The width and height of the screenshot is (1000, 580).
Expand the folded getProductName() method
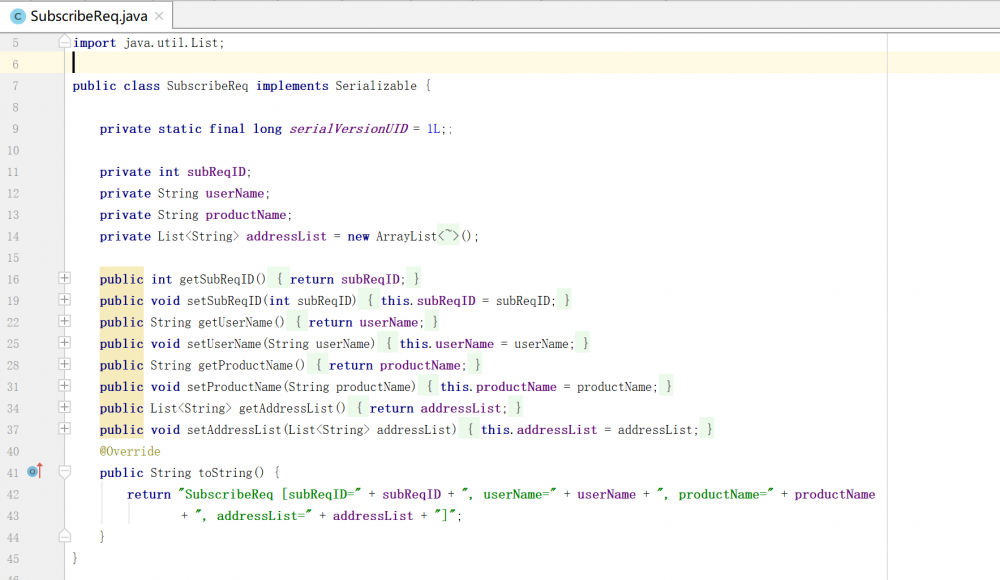point(64,364)
